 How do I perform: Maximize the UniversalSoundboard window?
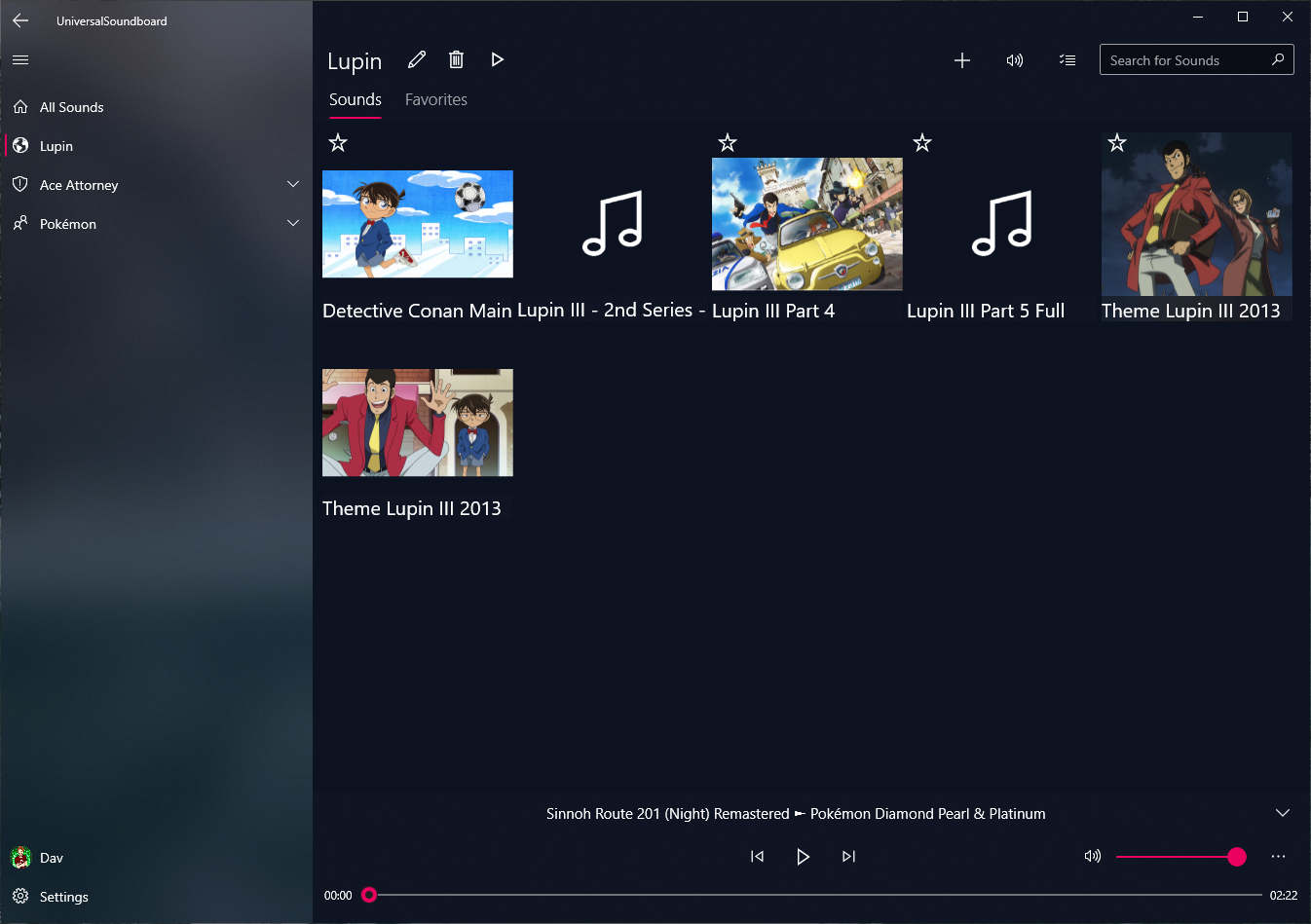tap(1243, 17)
